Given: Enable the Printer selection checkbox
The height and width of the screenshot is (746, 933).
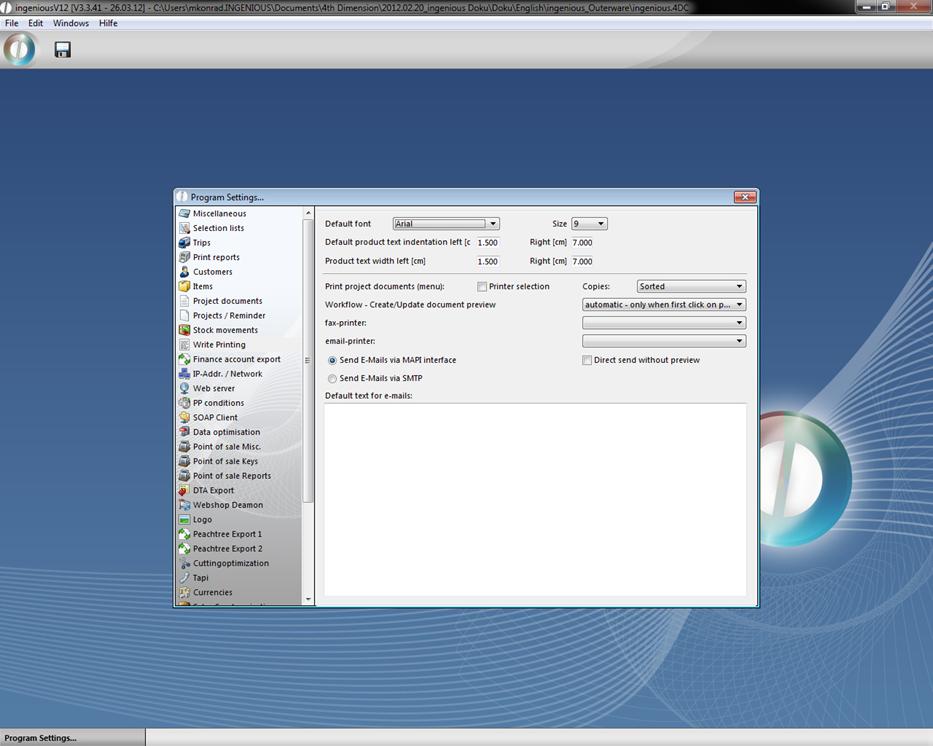Looking at the screenshot, I should (483, 287).
